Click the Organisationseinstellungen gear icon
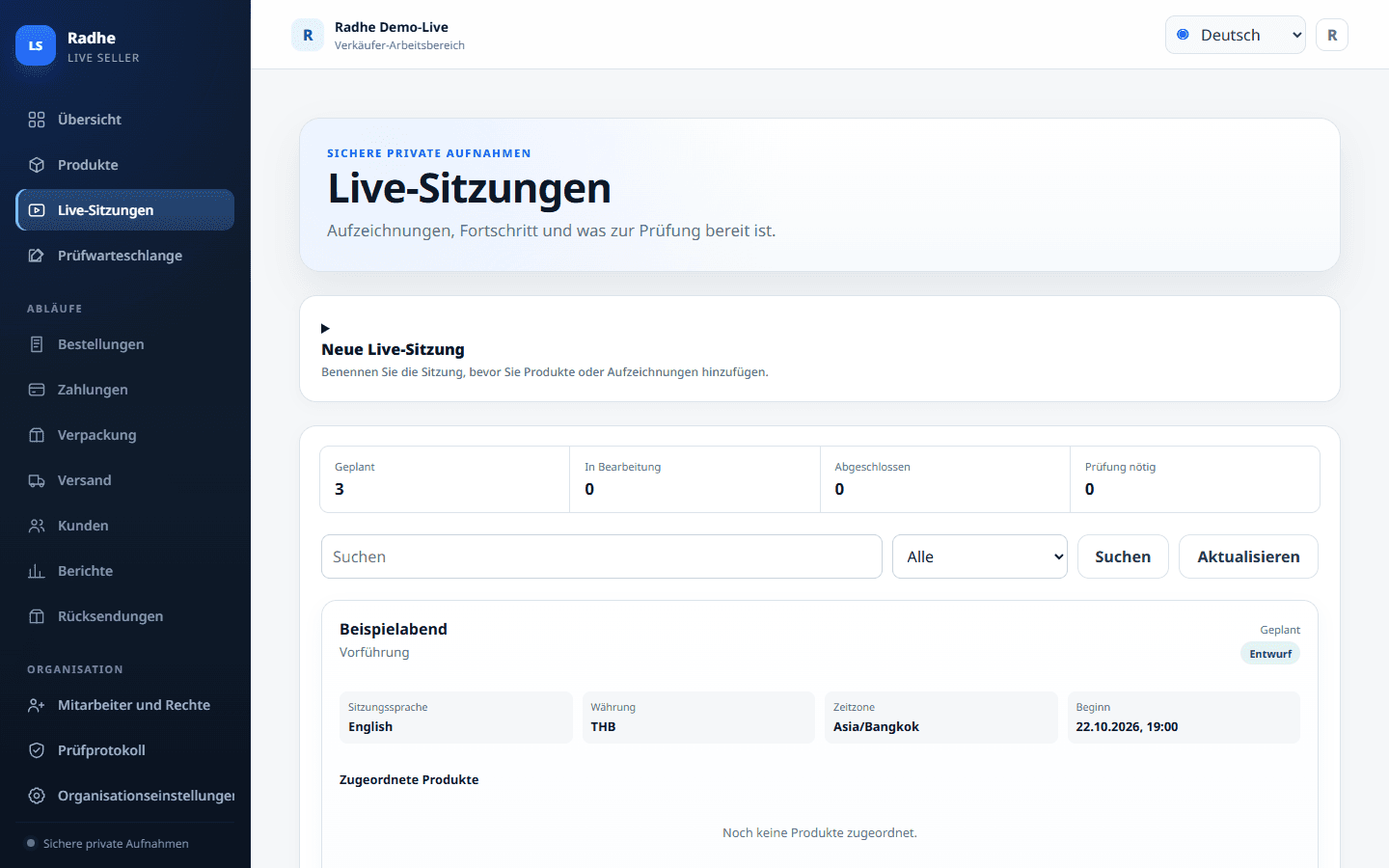 [x=37, y=796]
